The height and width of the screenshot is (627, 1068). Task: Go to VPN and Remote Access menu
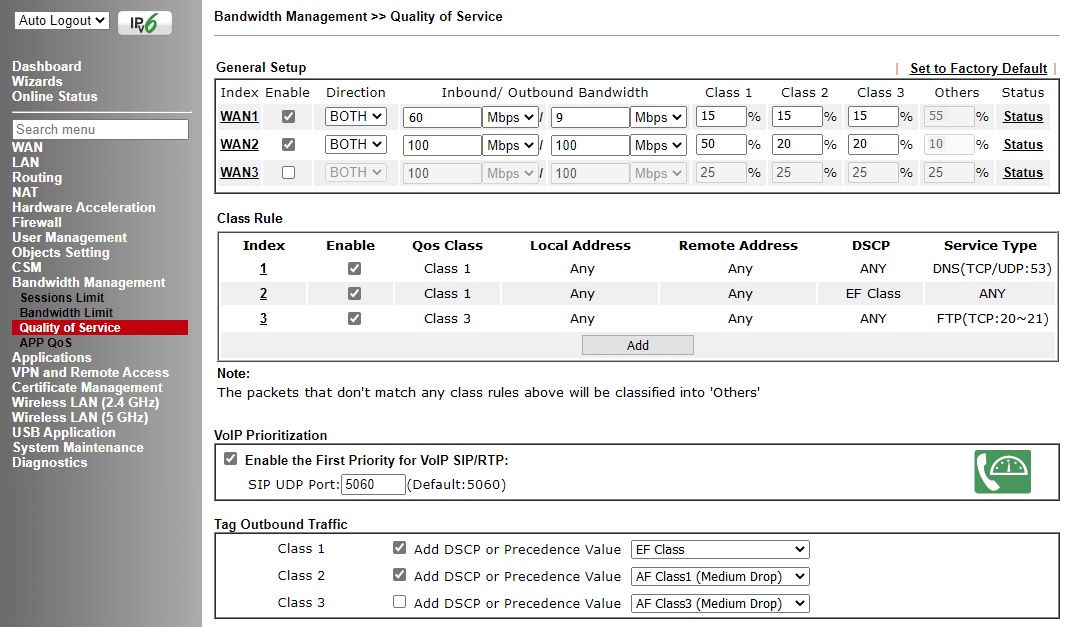click(x=90, y=372)
